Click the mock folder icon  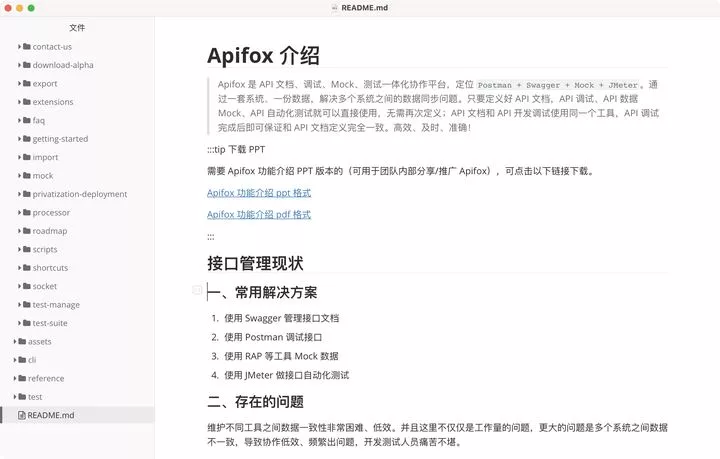(27, 176)
